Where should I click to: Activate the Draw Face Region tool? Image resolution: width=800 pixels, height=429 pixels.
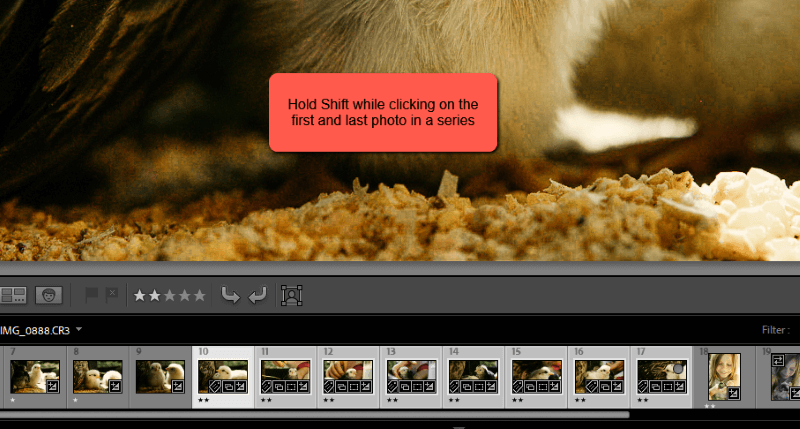click(292, 295)
